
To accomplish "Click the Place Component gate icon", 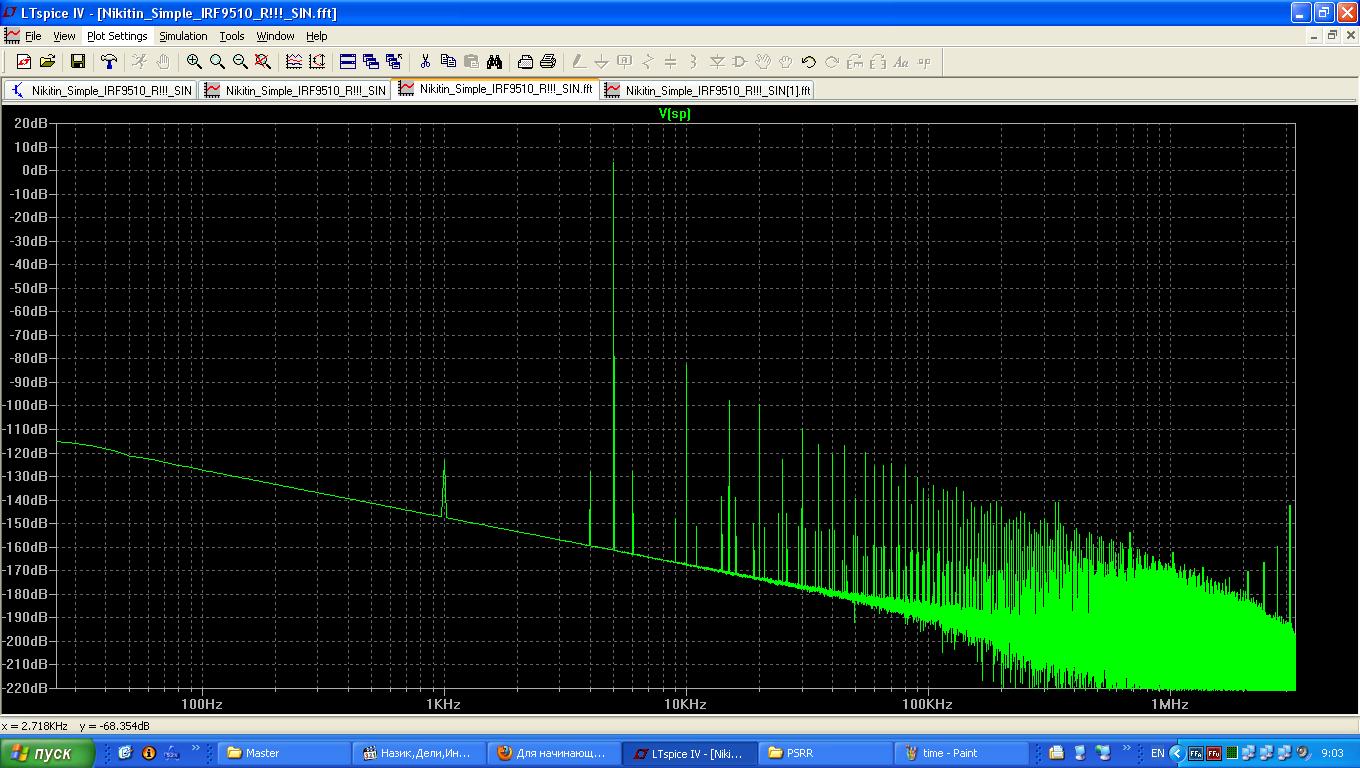I will click(x=740, y=62).
